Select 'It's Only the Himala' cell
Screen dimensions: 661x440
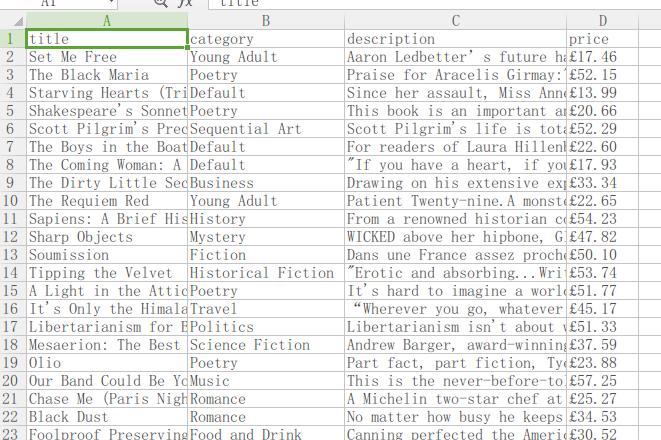[107, 309]
